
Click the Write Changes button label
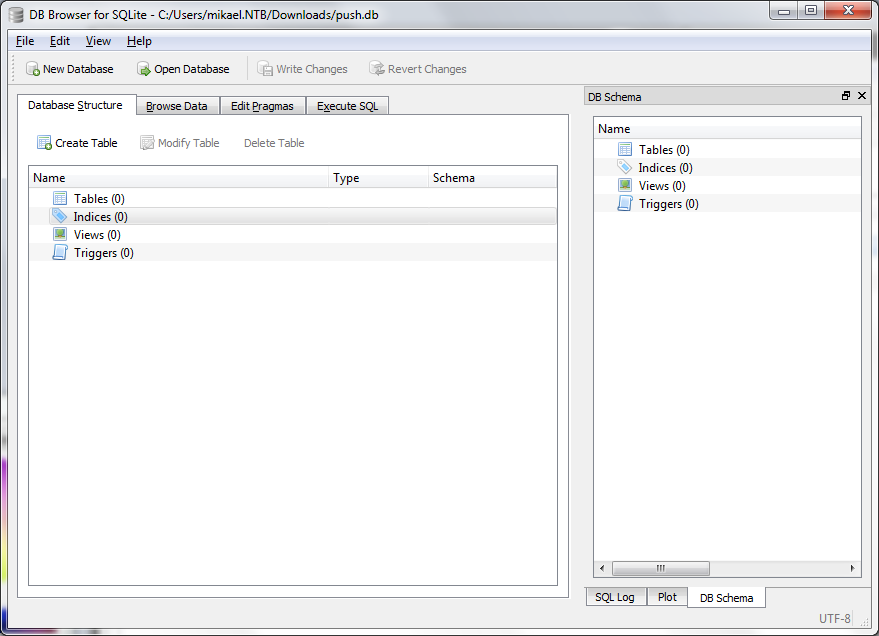[x=312, y=69]
